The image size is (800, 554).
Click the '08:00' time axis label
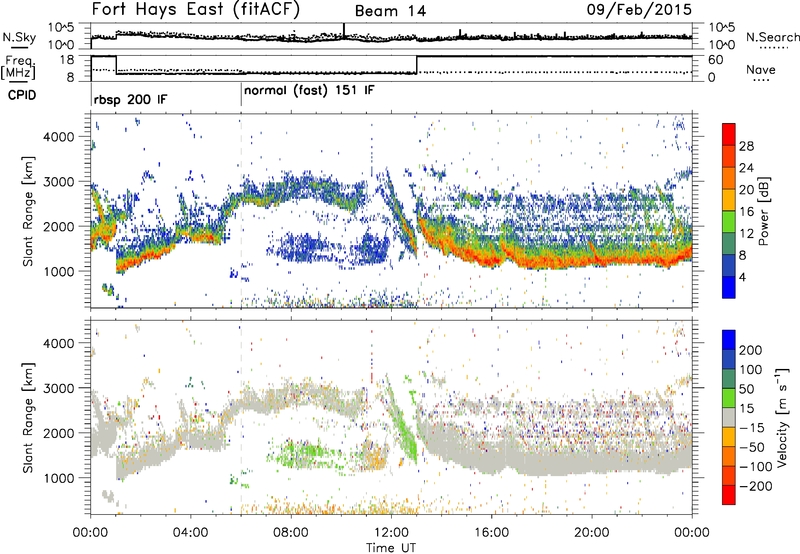pos(291,533)
